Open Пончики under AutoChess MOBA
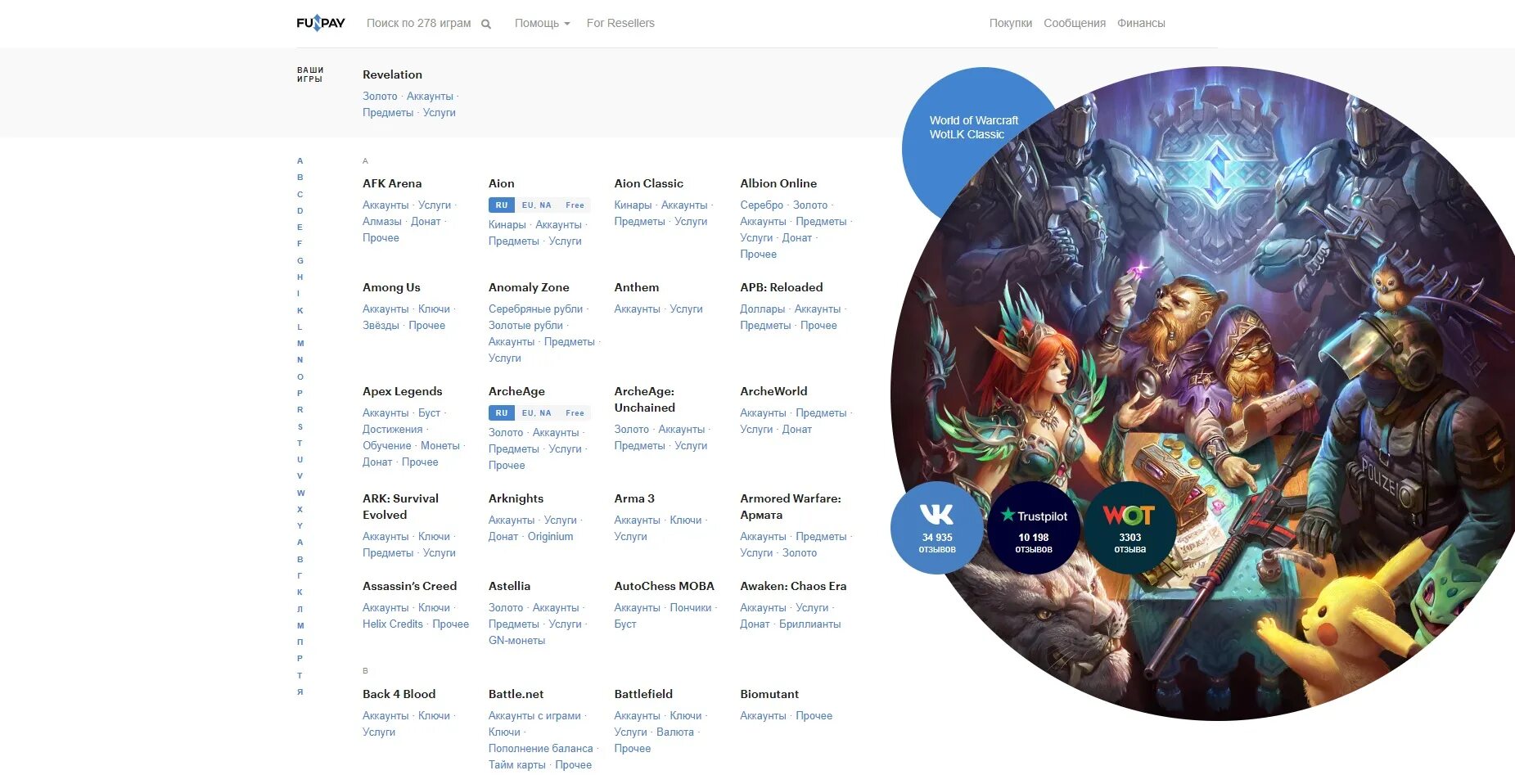The height and width of the screenshot is (784, 1515). tap(690, 608)
